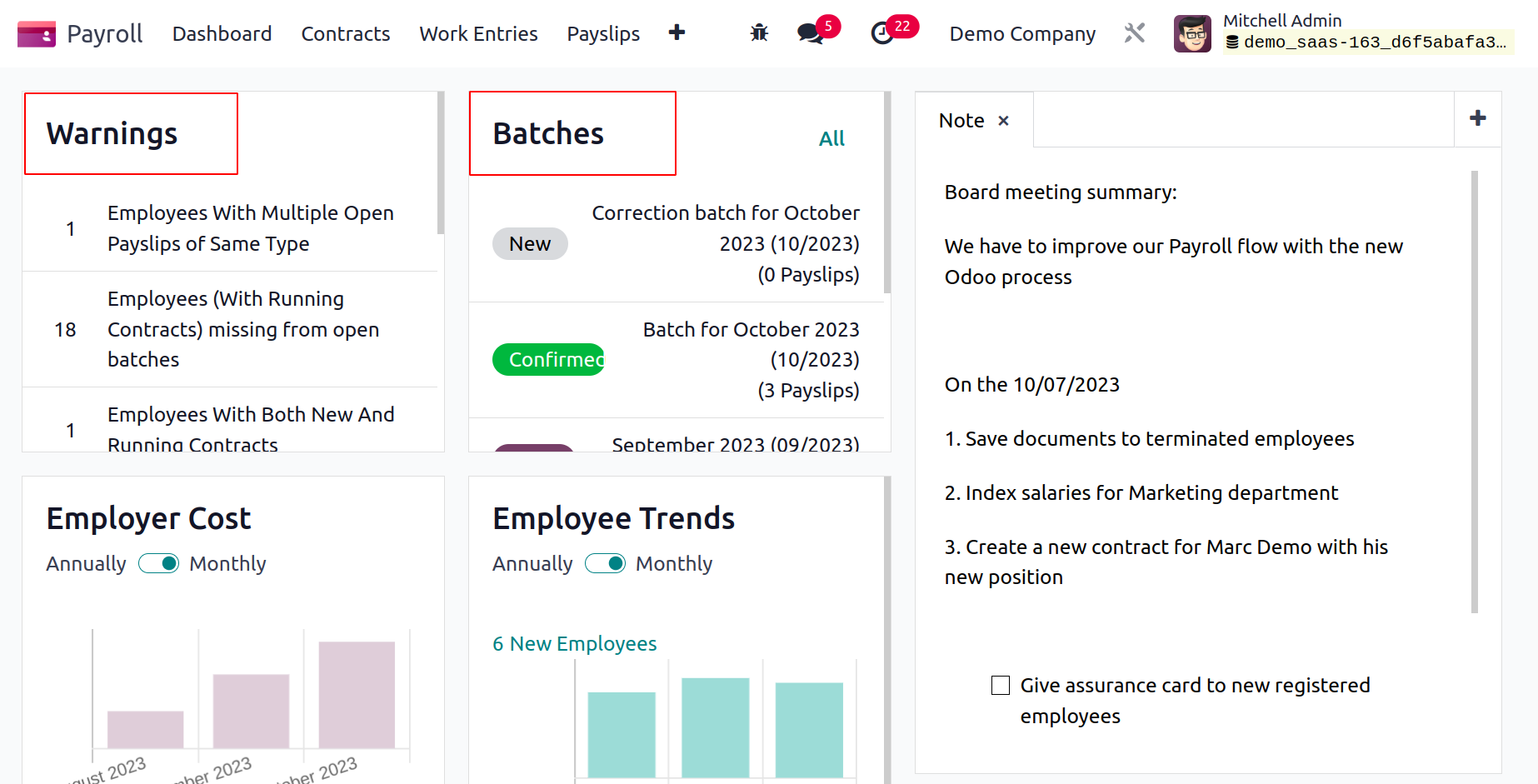Click the messages badge showing 5
The height and width of the screenshot is (784, 1538).
(828, 26)
